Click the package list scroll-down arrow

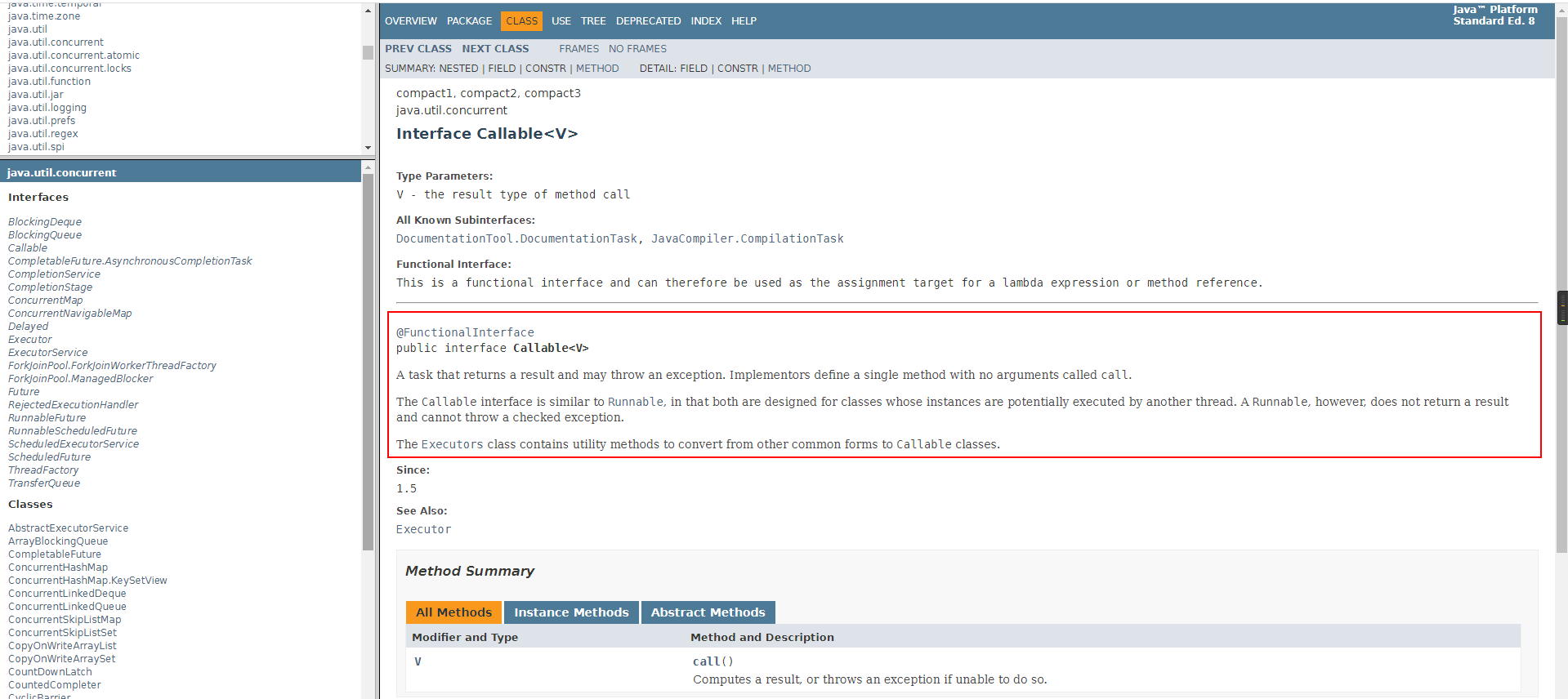368,148
